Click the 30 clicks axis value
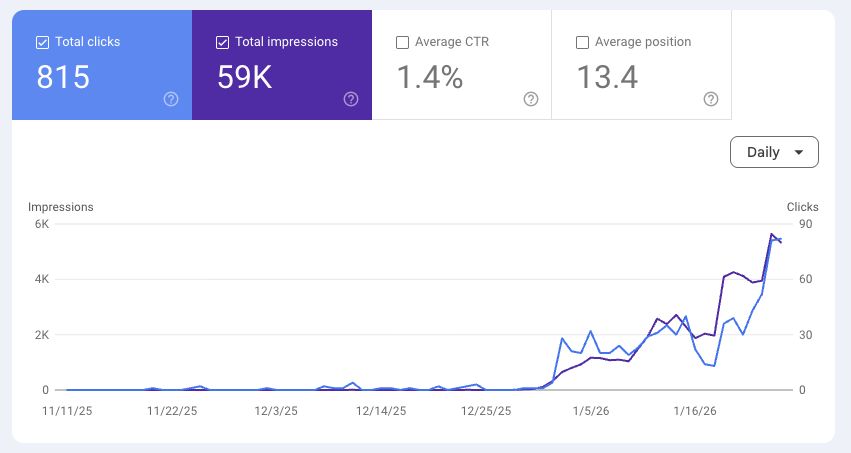The width and height of the screenshot is (851, 453). tap(806, 335)
